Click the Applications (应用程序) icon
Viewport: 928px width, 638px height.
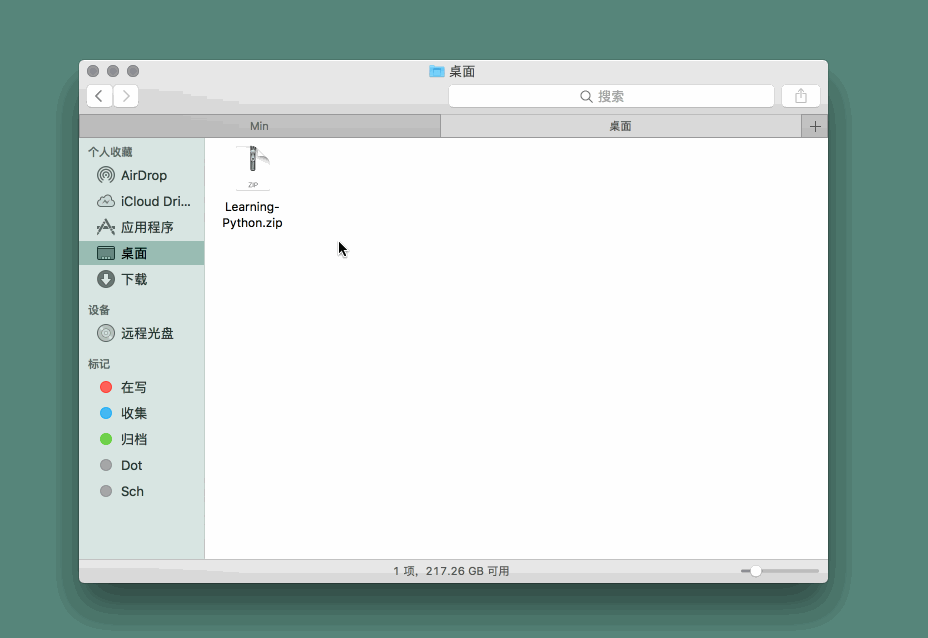coord(106,227)
